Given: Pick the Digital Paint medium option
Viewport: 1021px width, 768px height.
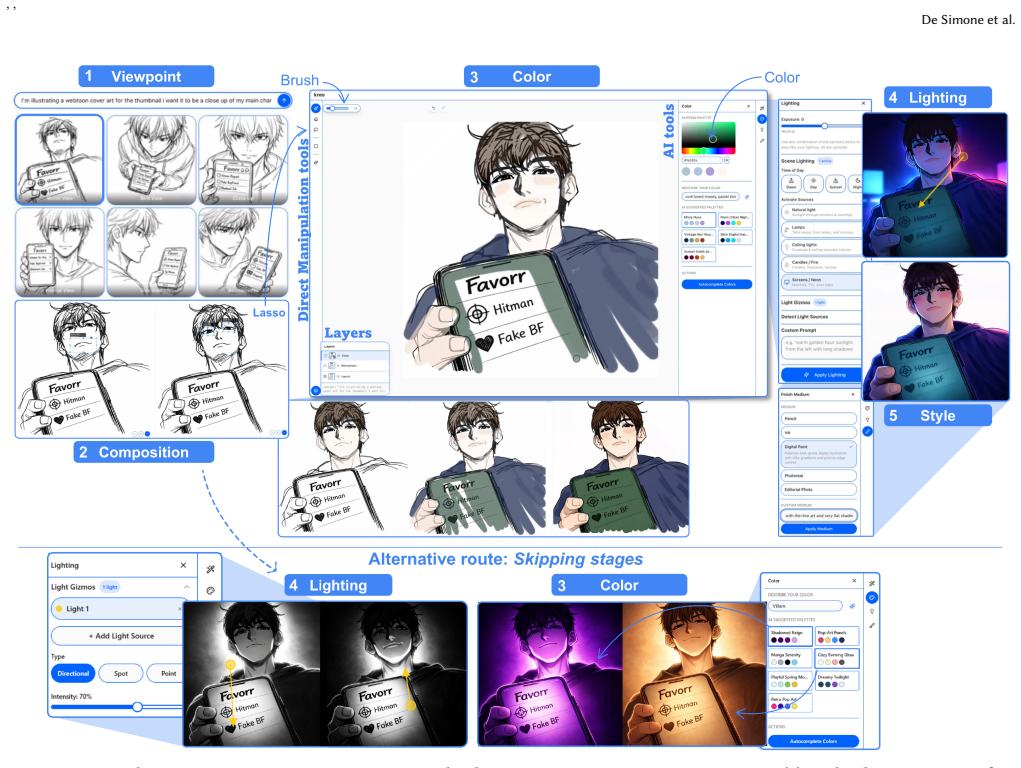Looking at the screenshot, I should tap(818, 454).
